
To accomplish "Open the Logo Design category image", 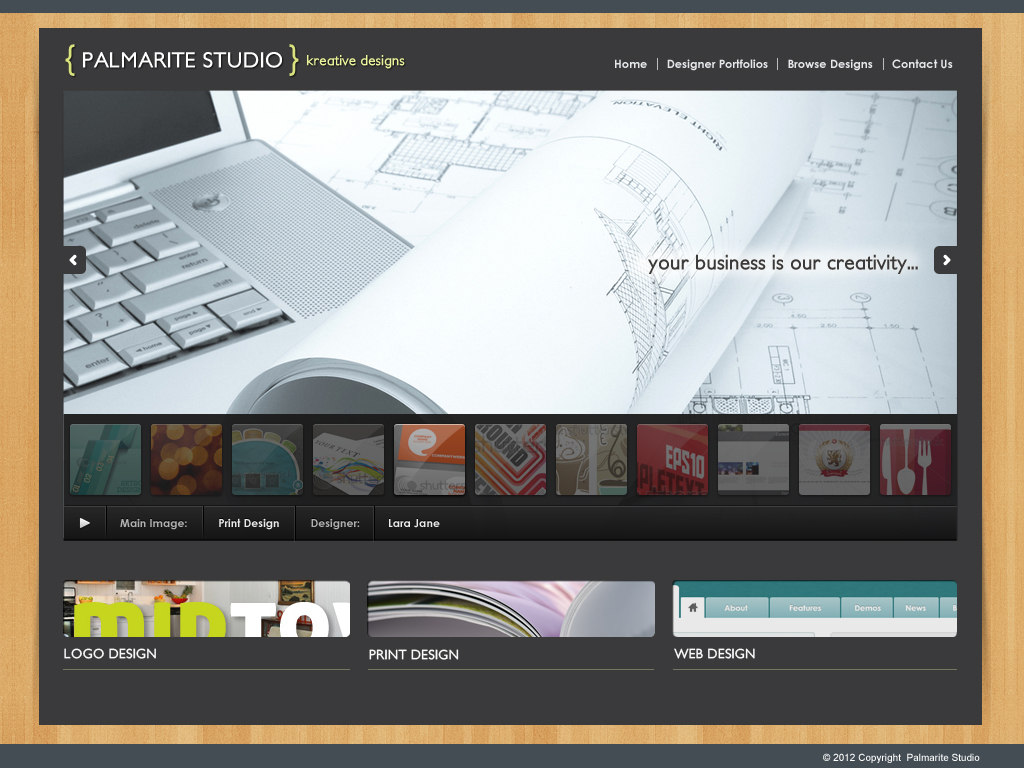I will [206, 609].
